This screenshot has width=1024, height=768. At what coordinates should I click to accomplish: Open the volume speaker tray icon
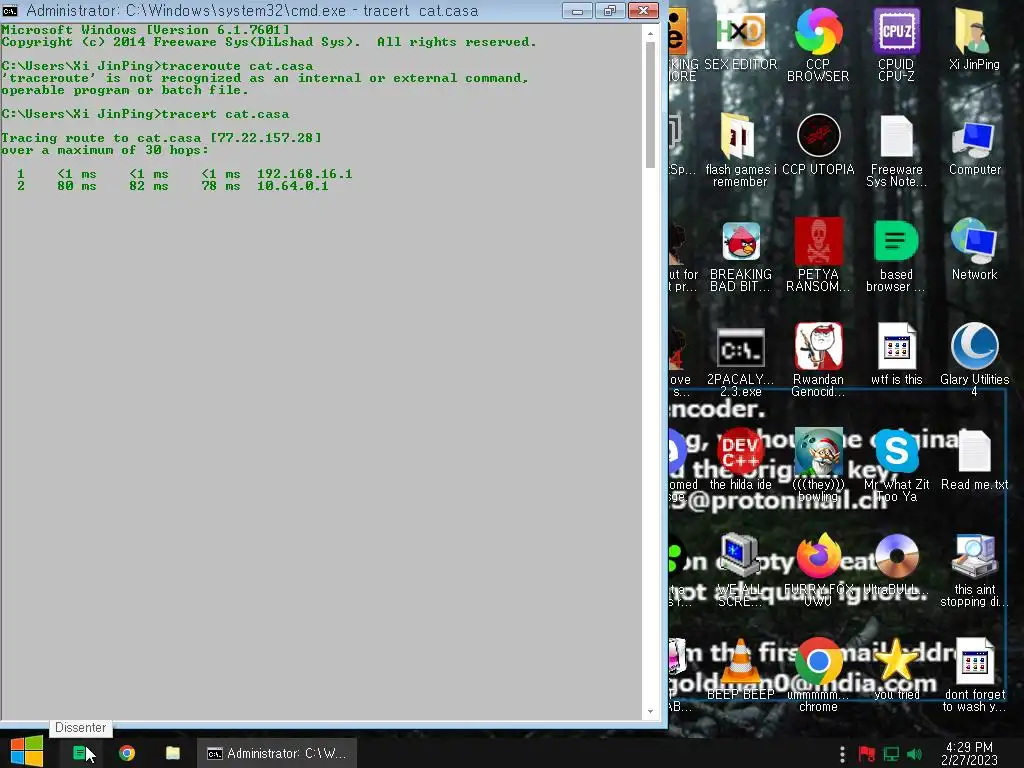(914, 754)
